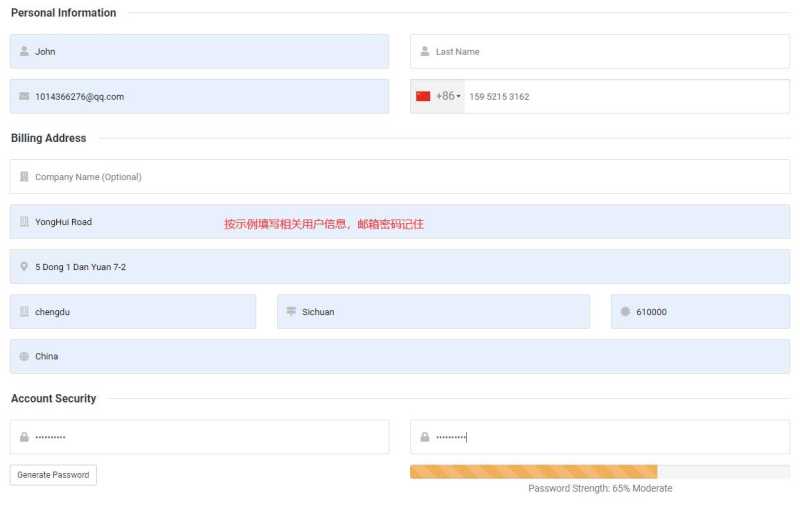The width and height of the screenshot is (800, 509).
Task: Focus the postcode field containing 610000
Action: tap(701, 311)
